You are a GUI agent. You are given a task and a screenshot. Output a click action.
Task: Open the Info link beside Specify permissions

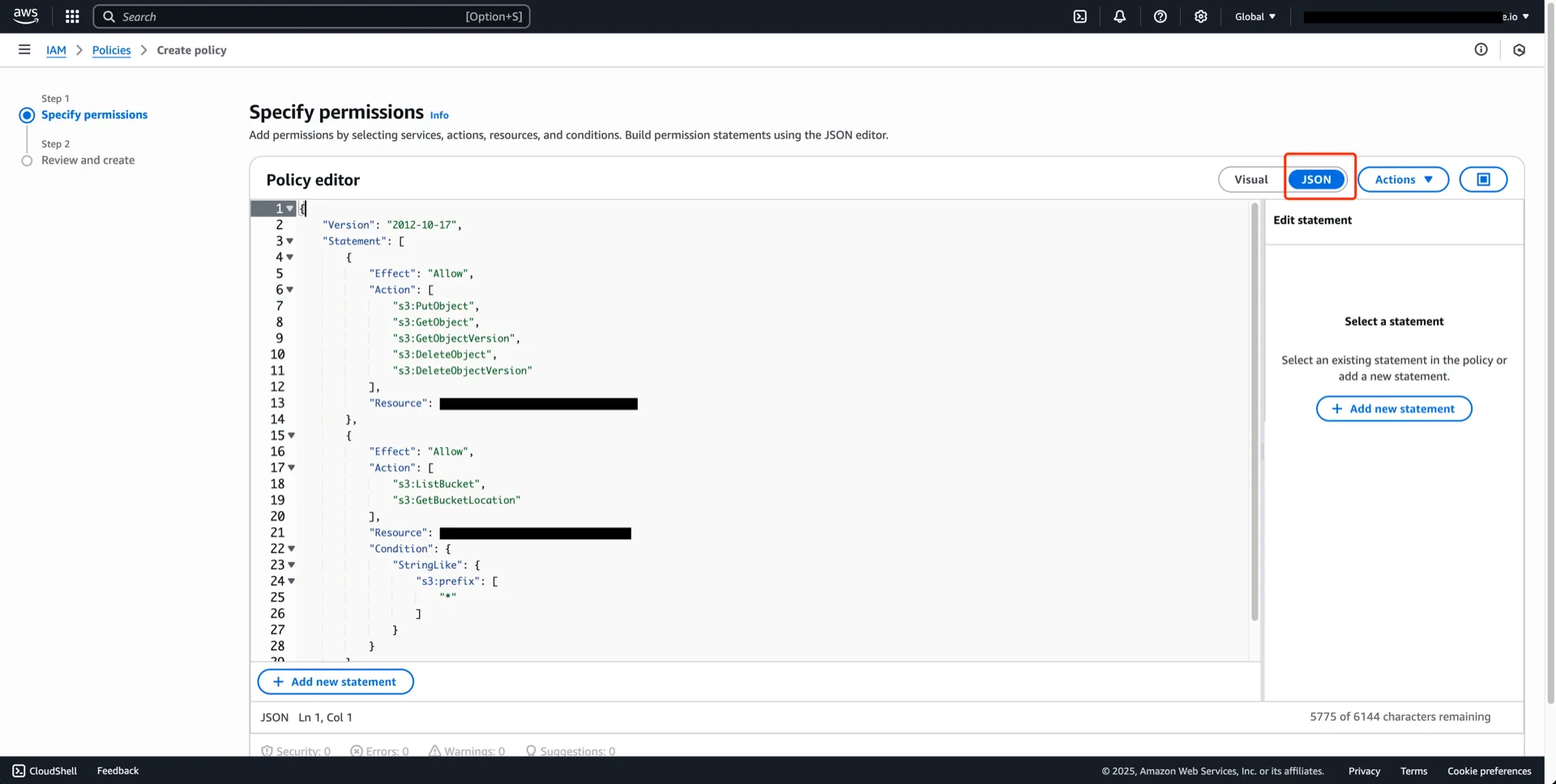click(439, 115)
